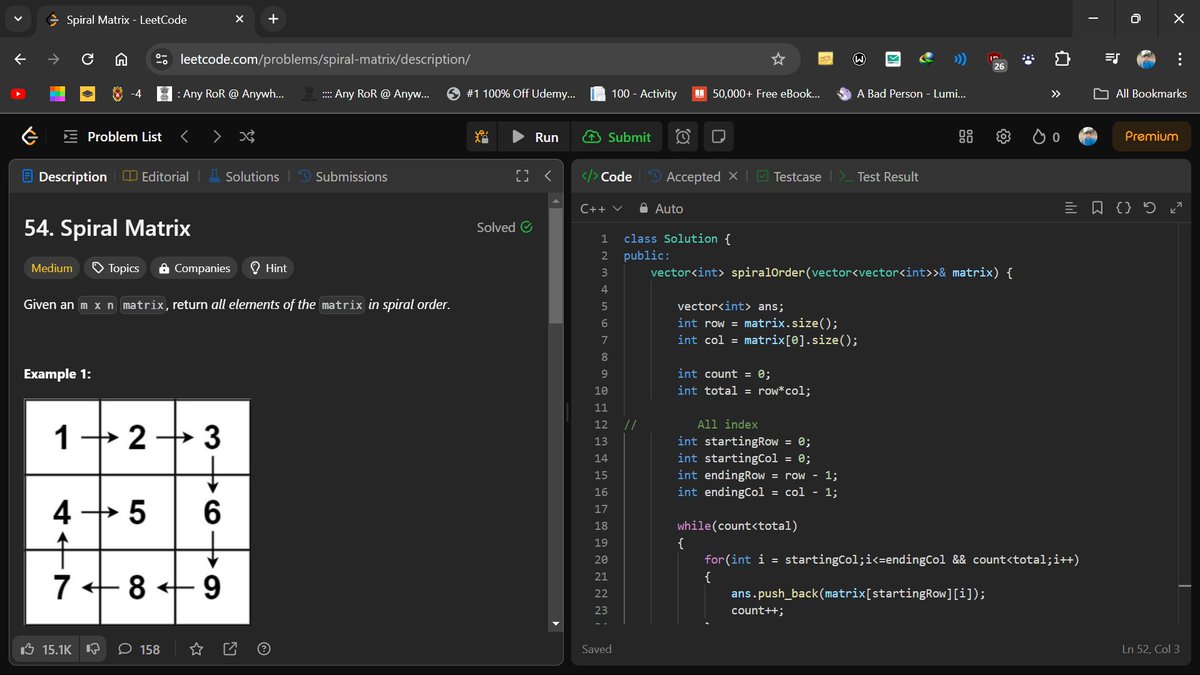Screen dimensions: 1200x675
Task: Open the Accepted tab
Action: coord(685,176)
